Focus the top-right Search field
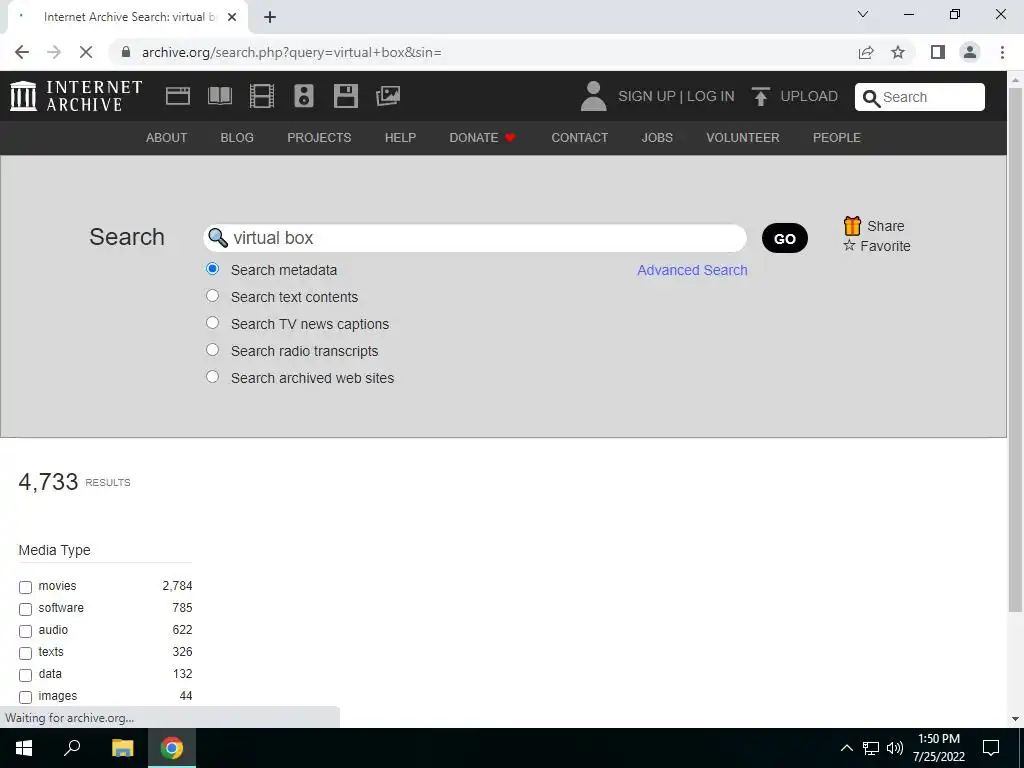Viewport: 1024px width, 768px height. click(920, 97)
